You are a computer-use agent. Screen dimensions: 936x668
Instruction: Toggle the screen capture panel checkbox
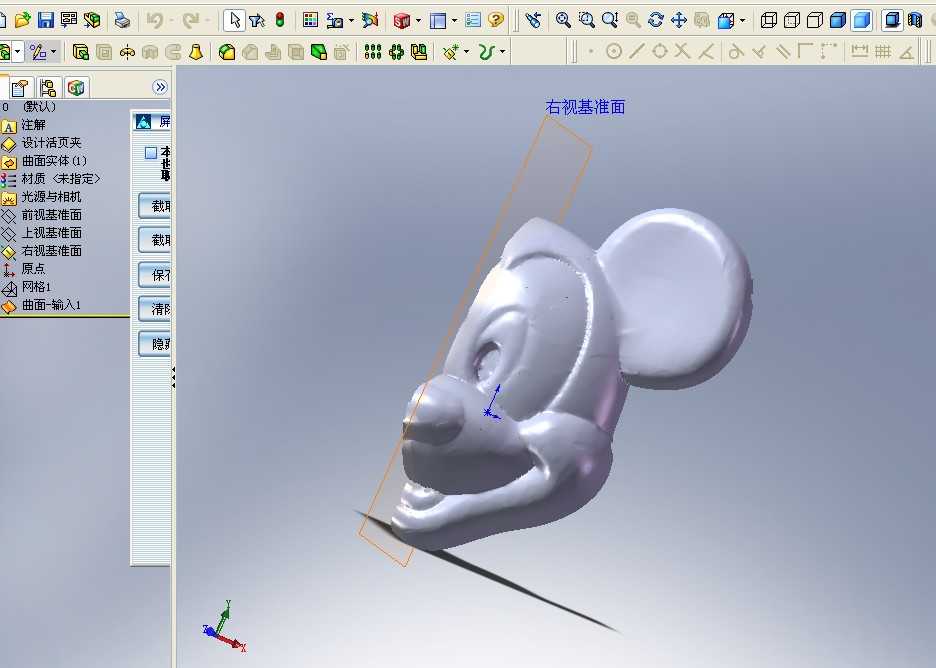click(x=151, y=153)
